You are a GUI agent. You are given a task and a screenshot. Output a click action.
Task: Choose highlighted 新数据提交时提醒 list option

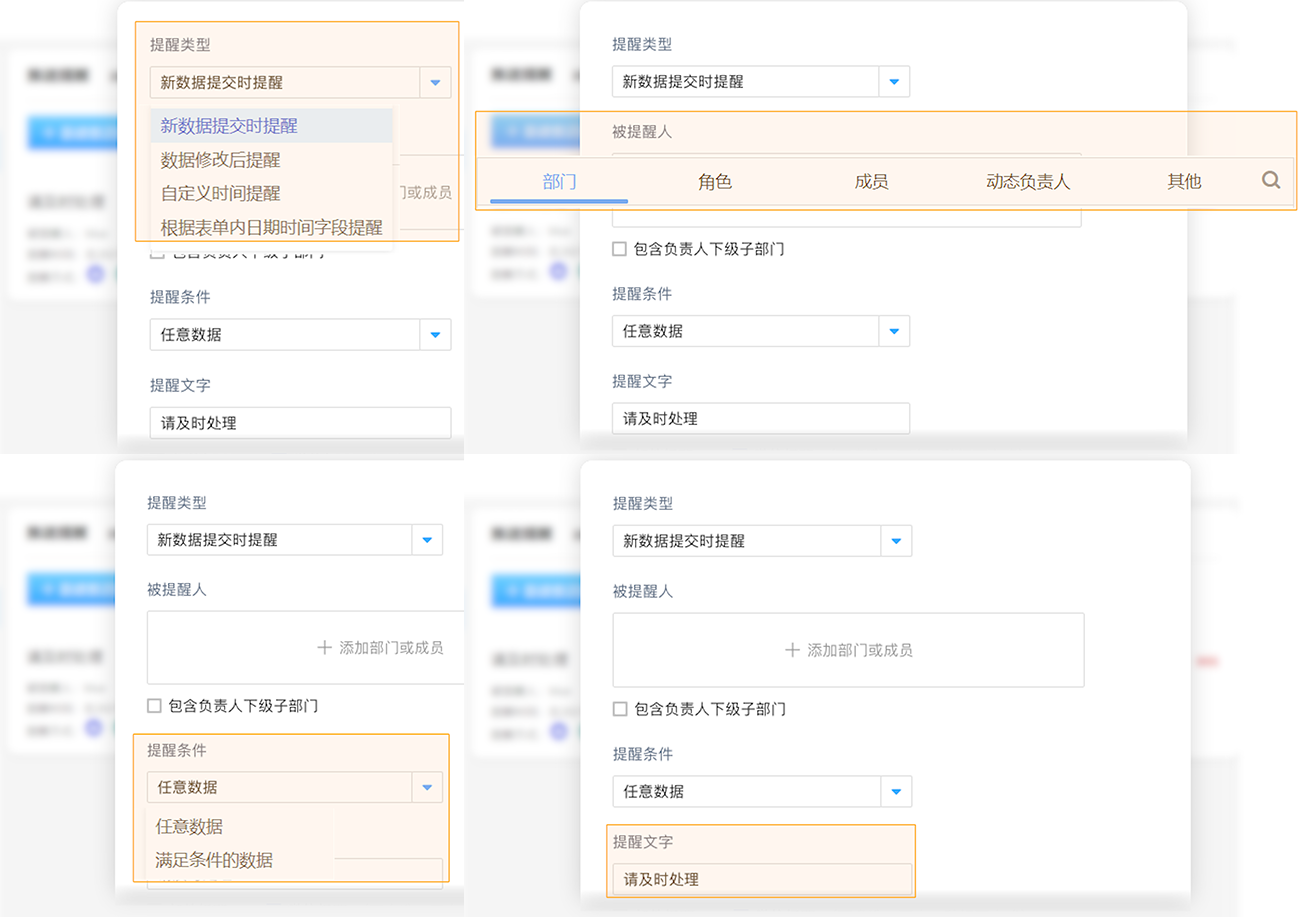tap(228, 126)
